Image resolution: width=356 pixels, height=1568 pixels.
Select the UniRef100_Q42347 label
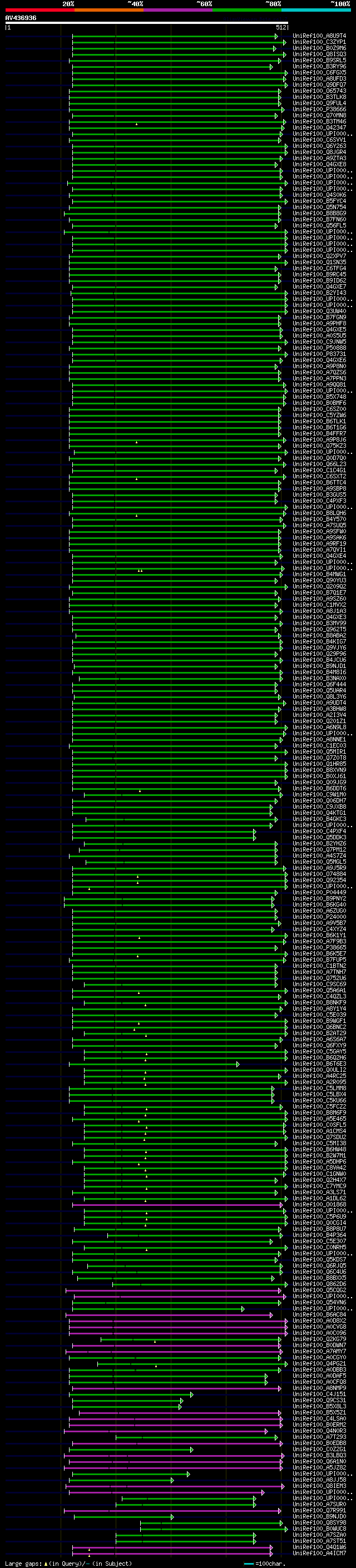[x=319, y=128]
